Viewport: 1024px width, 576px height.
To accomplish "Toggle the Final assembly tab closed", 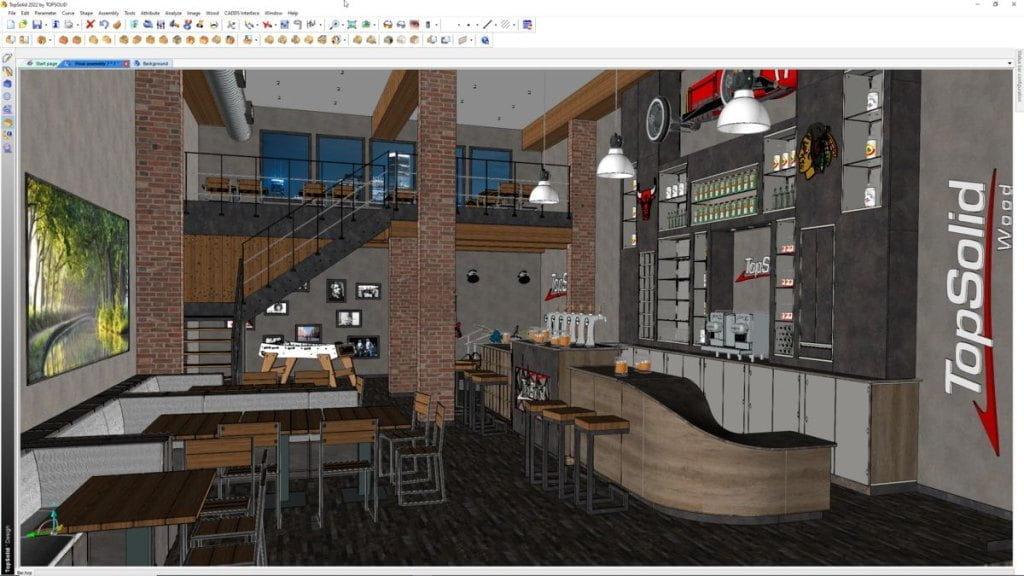I will point(126,62).
